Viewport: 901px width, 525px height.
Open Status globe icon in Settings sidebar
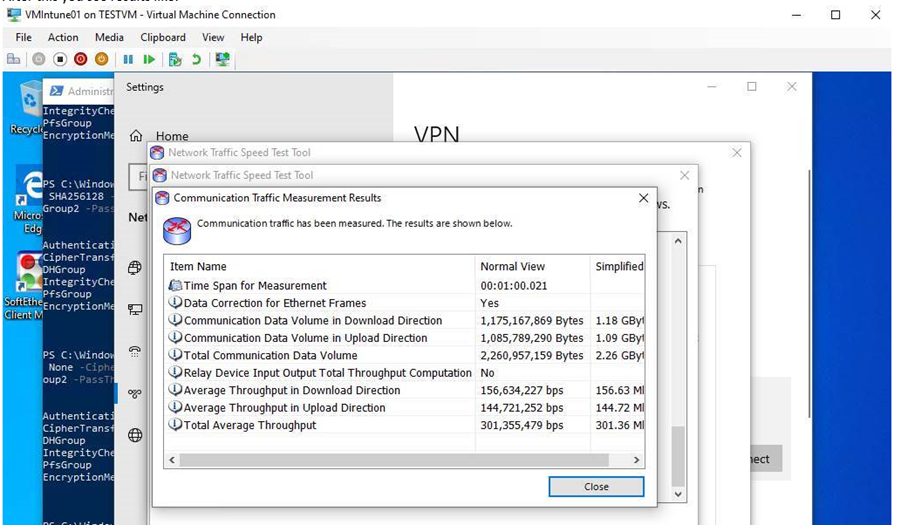tap(135, 268)
